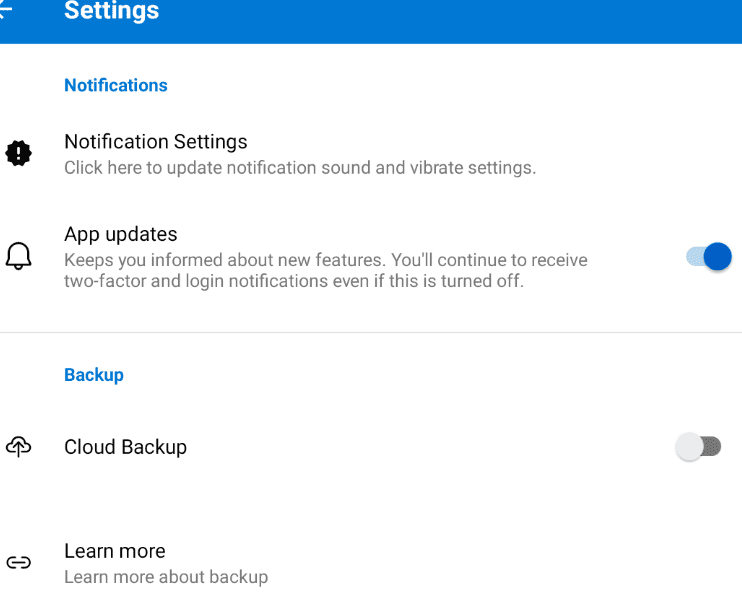The image size is (742, 601).
Task: Select the App updates label
Action: pyautogui.click(x=121, y=234)
